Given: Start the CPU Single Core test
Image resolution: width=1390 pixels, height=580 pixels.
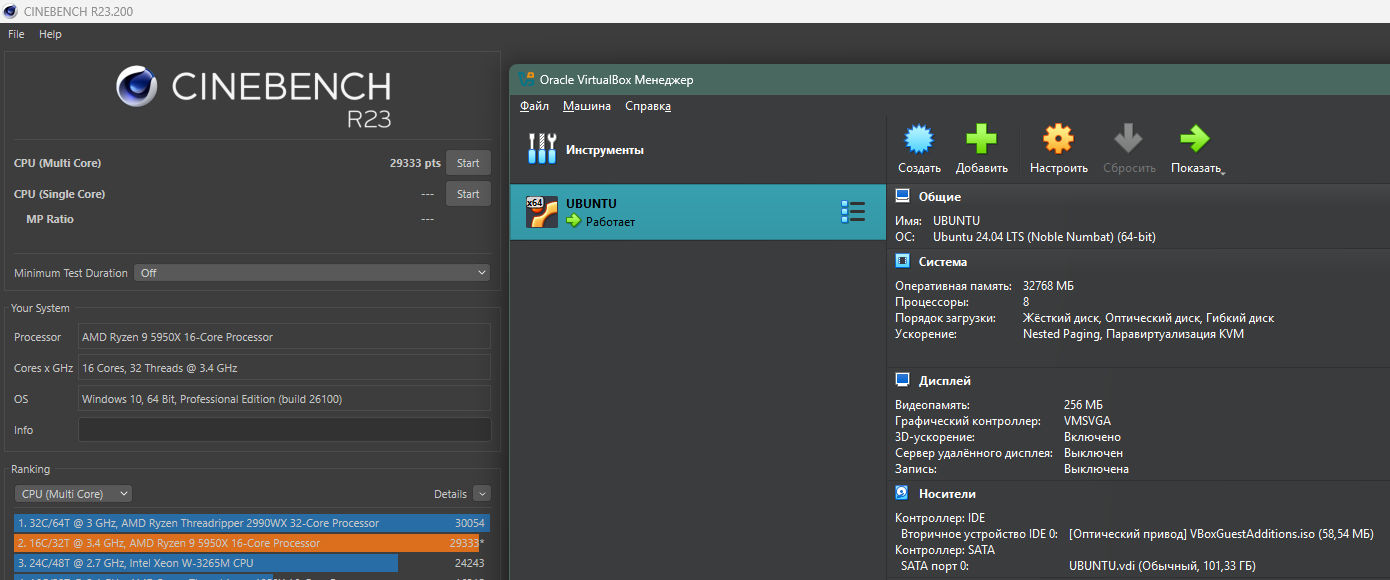Looking at the screenshot, I should tap(468, 194).
